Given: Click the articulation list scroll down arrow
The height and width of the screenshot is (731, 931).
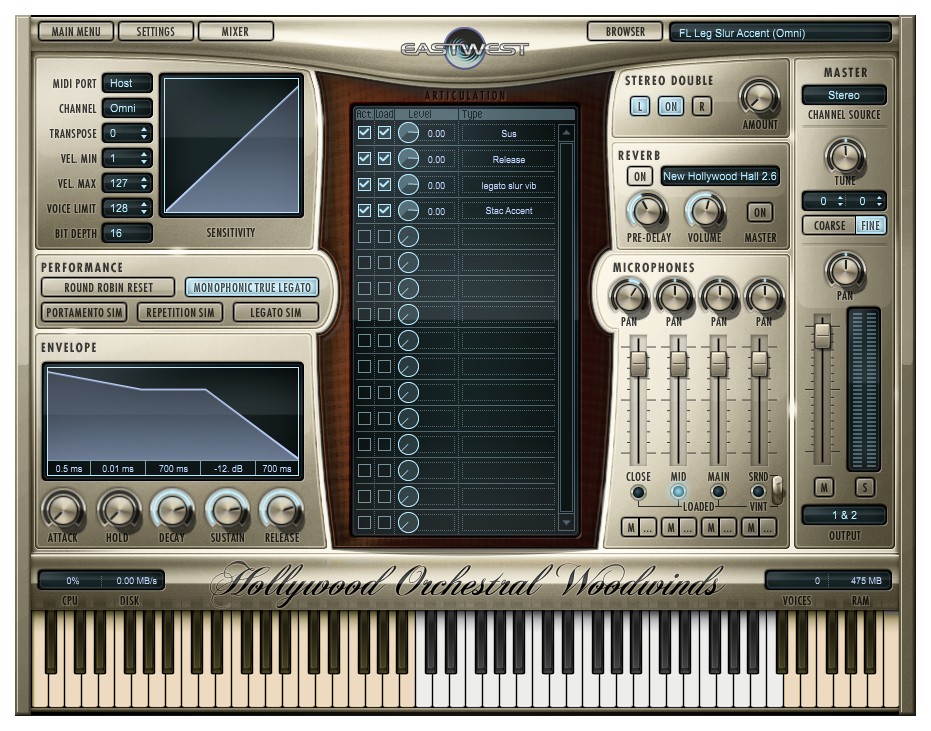Looking at the screenshot, I should pos(566,522).
